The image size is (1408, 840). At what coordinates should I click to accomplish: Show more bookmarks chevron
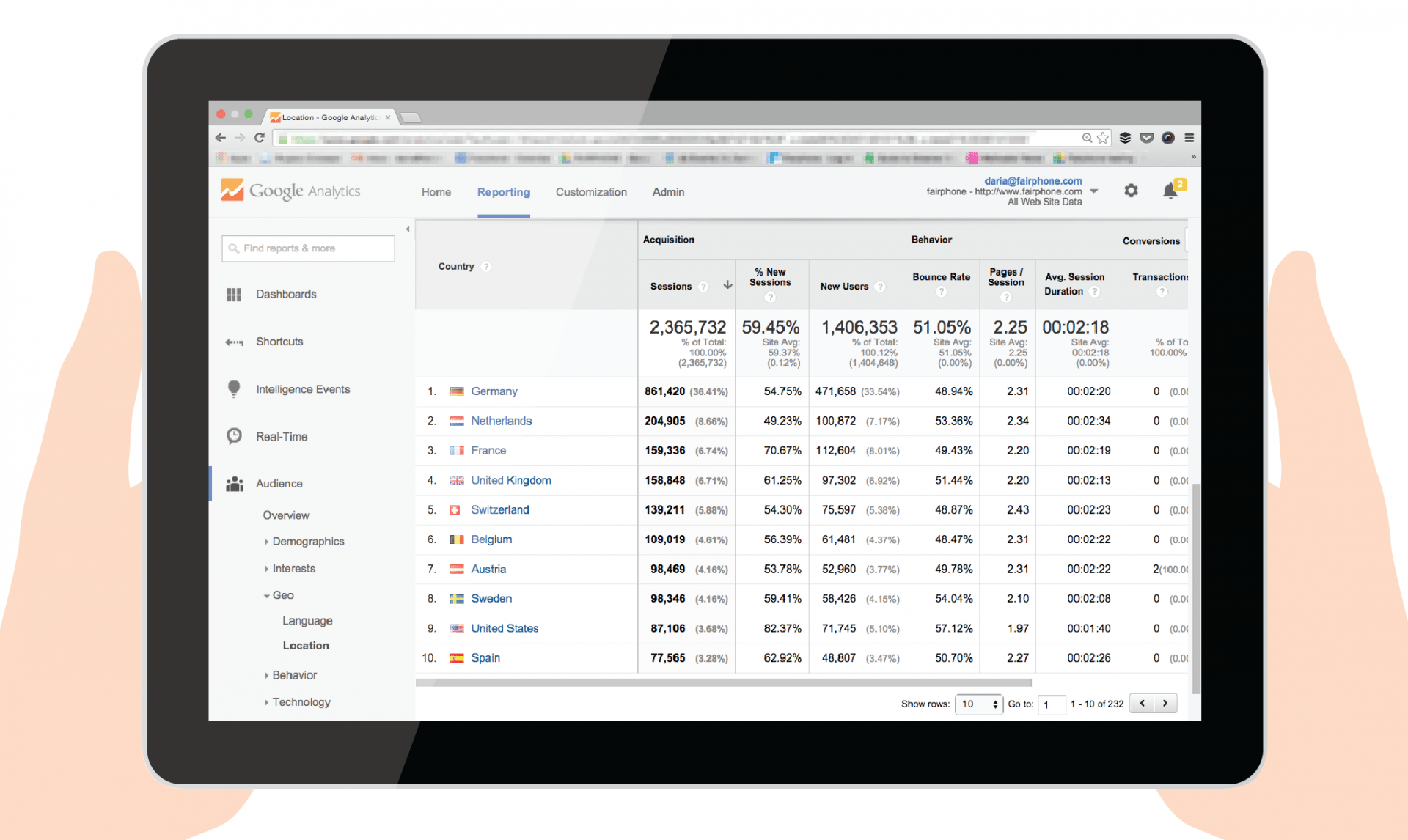(x=1193, y=158)
